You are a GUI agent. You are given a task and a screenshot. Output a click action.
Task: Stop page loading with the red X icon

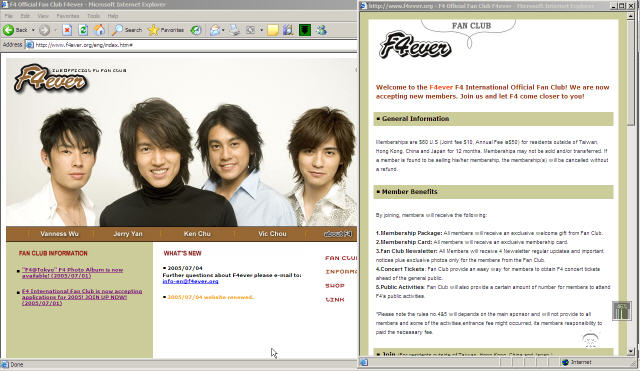coord(67,30)
